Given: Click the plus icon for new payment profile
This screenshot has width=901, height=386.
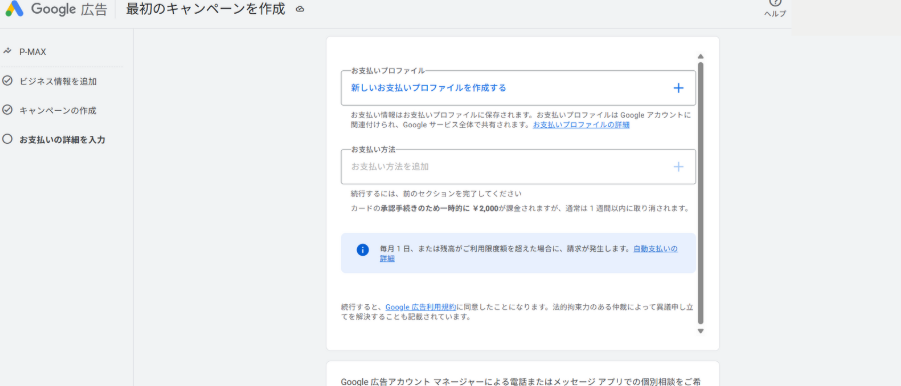Looking at the screenshot, I should (678, 88).
